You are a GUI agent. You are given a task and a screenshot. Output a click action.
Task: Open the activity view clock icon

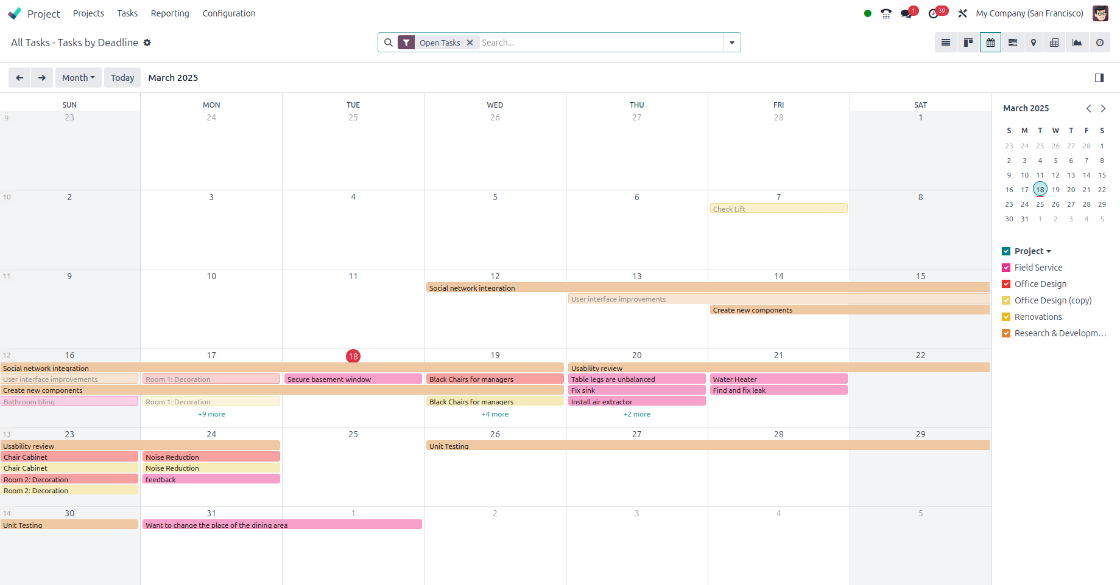tap(1100, 42)
